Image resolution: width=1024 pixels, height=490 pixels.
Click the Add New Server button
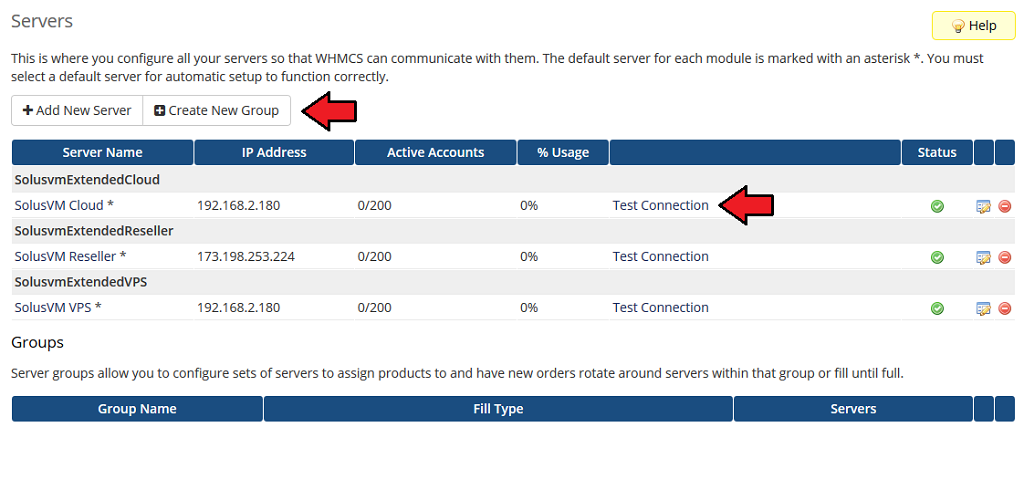[x=77, y=110]
